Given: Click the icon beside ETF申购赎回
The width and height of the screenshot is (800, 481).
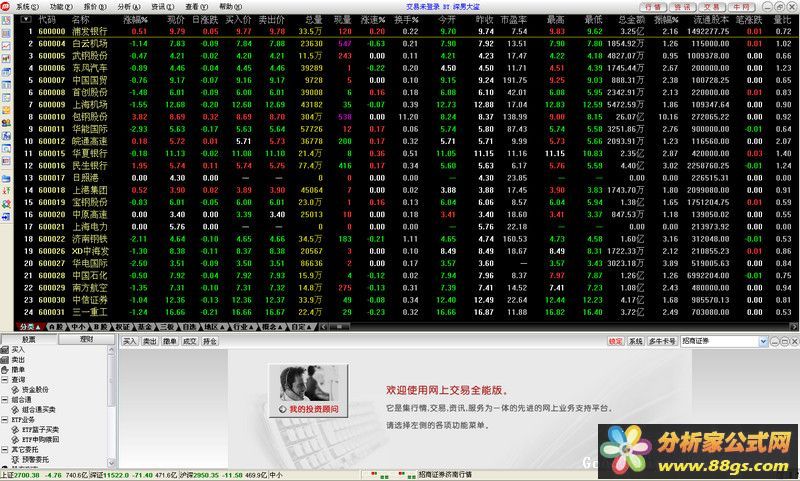Looking at the screenshot, I should [x=15, y=439].
